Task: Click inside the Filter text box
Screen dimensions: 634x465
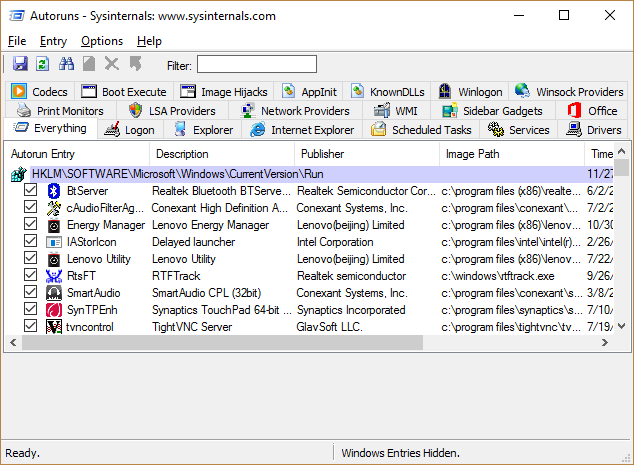Action: pos(257,64)
